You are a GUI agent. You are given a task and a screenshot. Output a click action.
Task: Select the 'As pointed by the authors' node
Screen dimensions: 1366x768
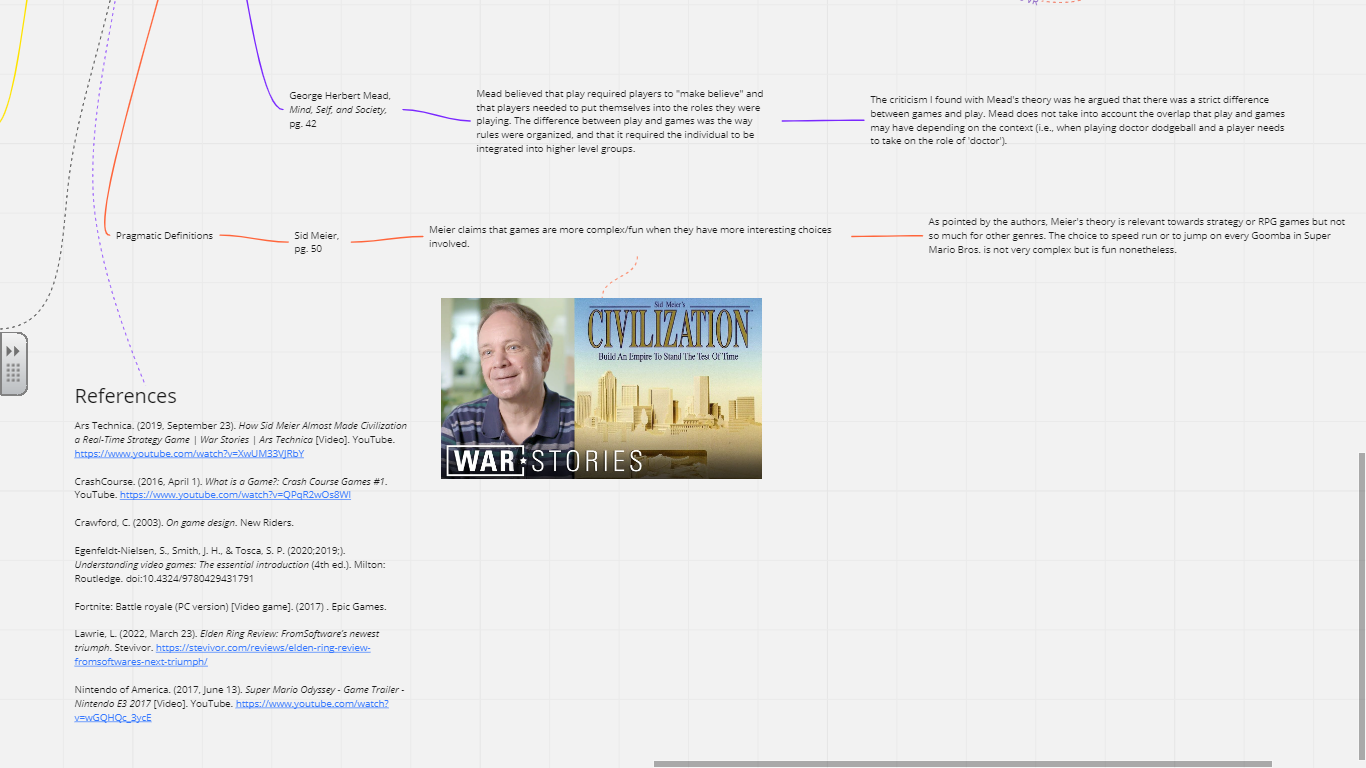pyautogui.click(x=1136, y=236)
